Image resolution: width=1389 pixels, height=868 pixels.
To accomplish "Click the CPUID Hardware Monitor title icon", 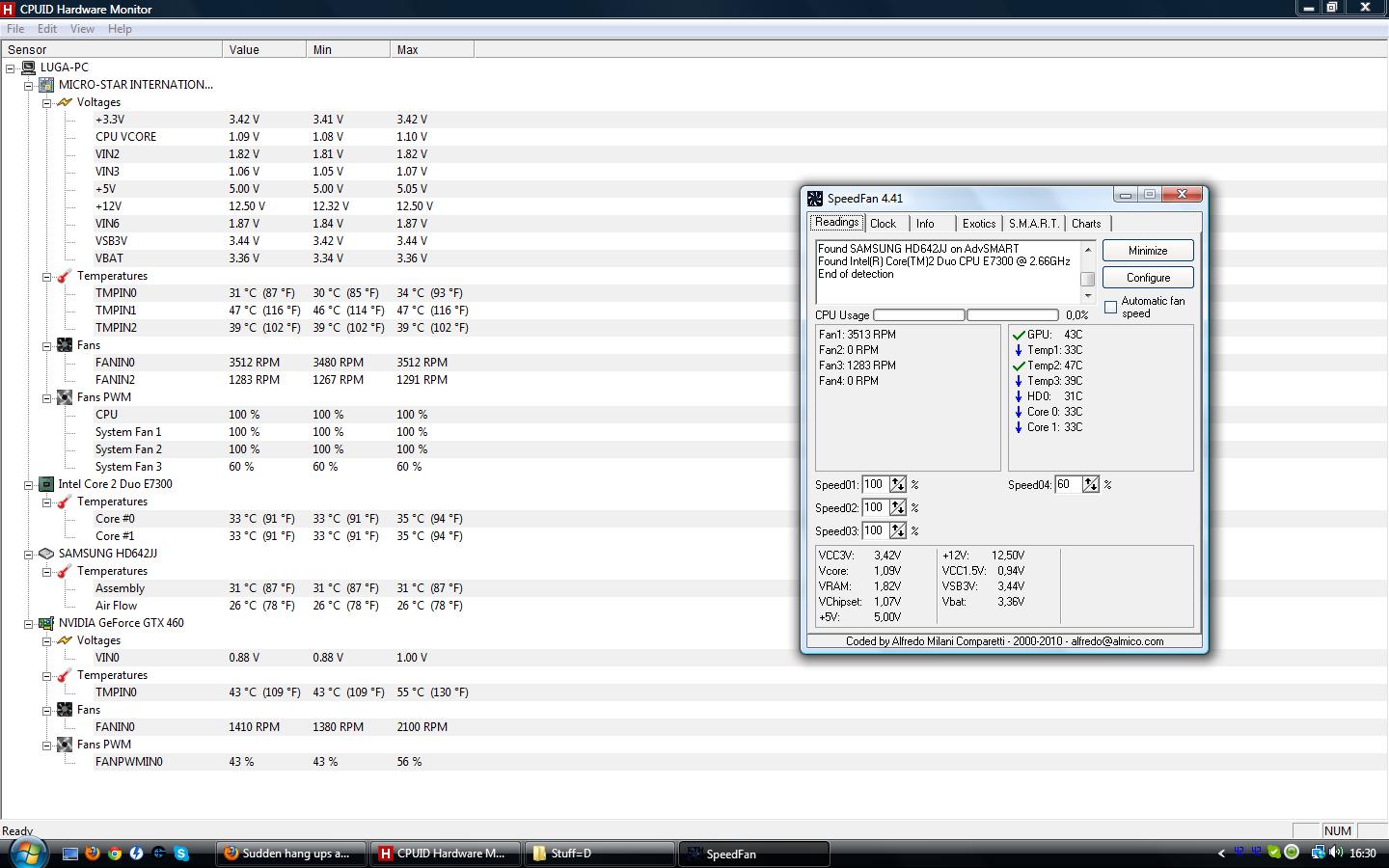I will tap(9, 9).
